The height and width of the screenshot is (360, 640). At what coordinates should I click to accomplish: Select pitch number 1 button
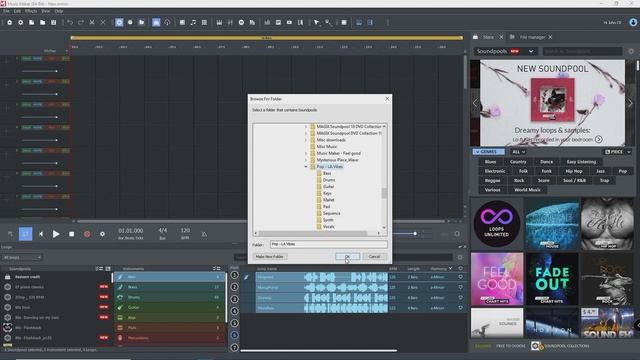(234, 275)
